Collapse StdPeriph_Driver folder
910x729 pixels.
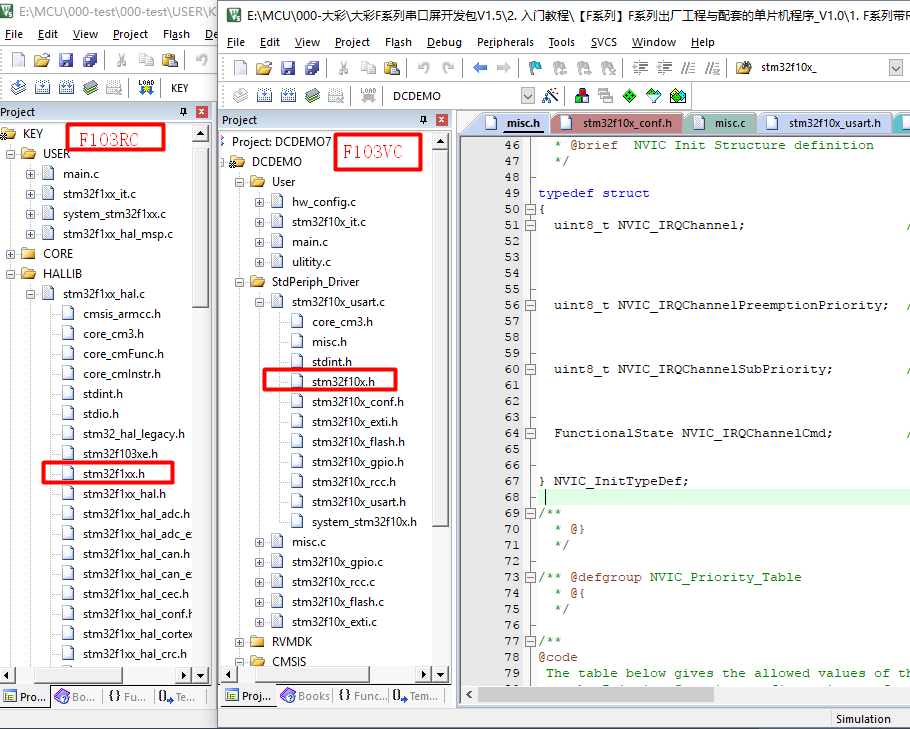(239, 282)
